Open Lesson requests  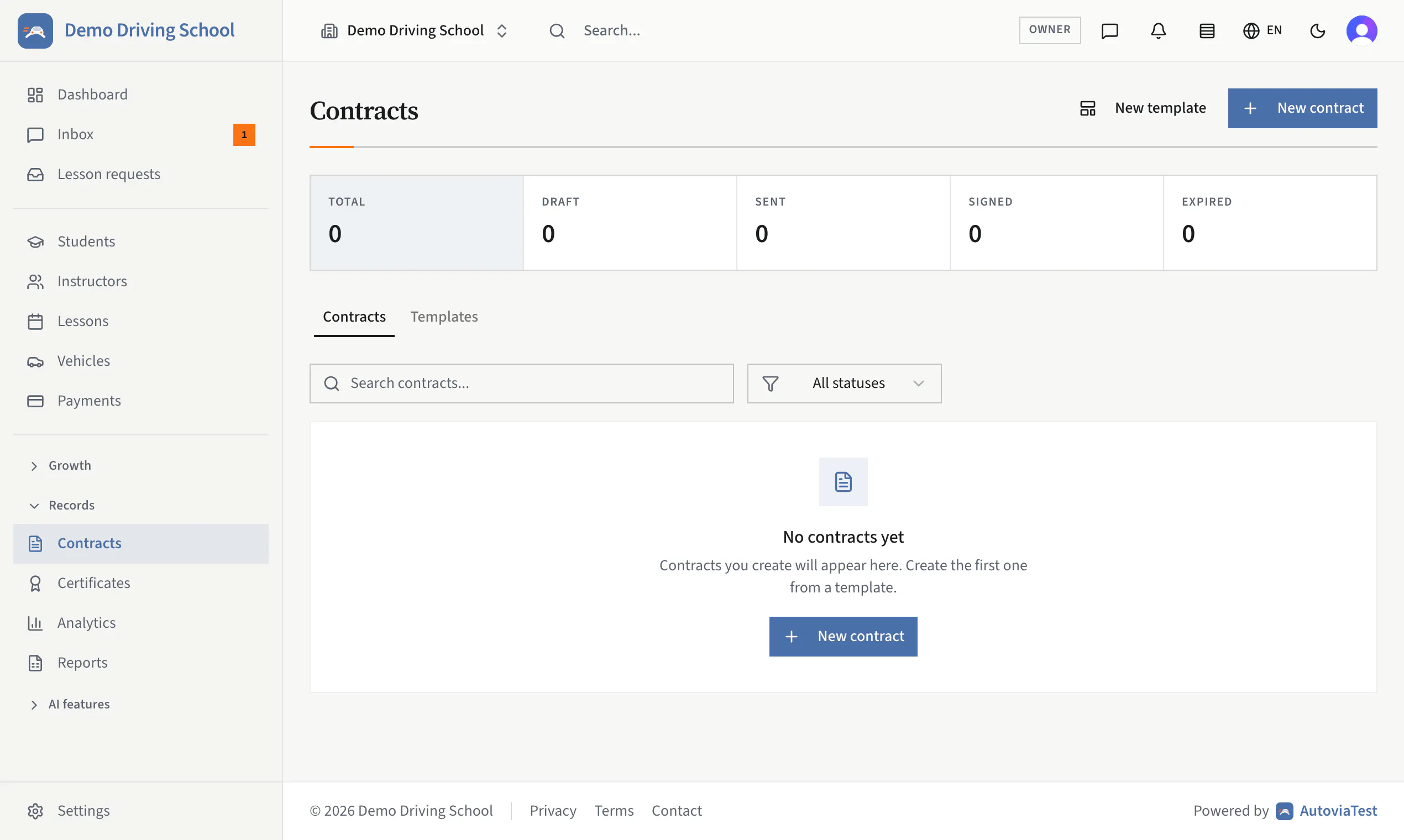(x=140, y=174)
